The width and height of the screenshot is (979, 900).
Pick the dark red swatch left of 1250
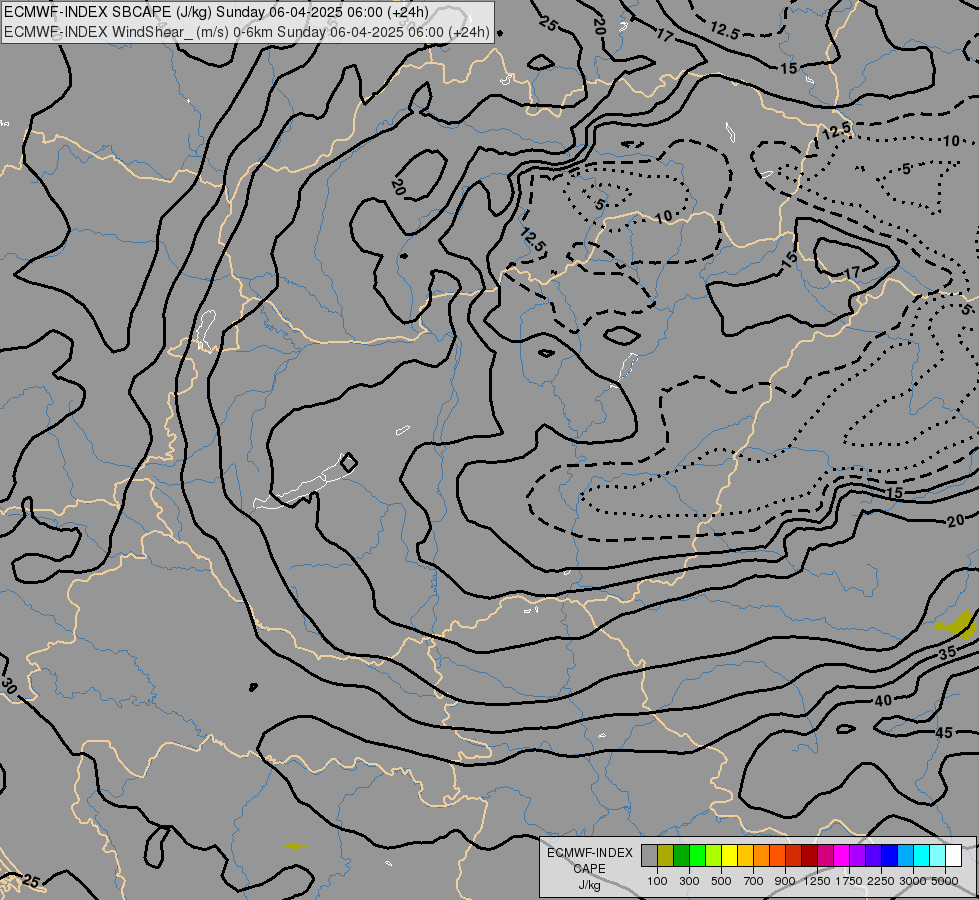click(x=809, y=856)
